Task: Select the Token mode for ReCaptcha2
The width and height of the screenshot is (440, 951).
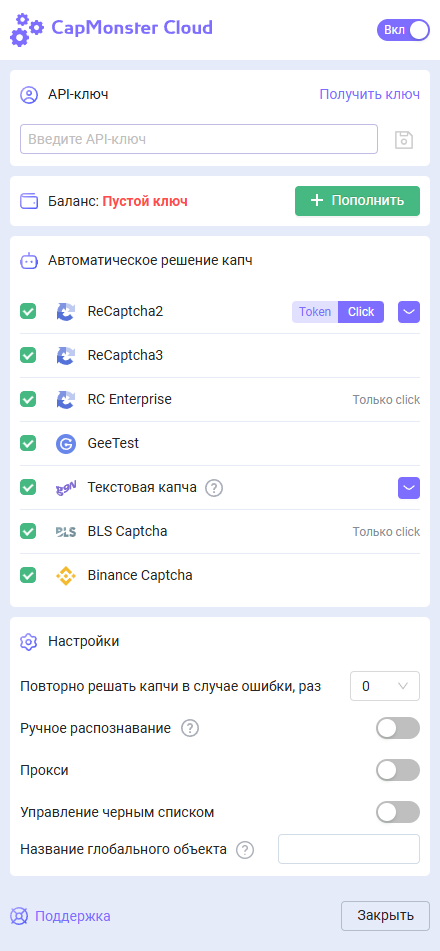Action: pyautogui.click(x=315, y=312)
